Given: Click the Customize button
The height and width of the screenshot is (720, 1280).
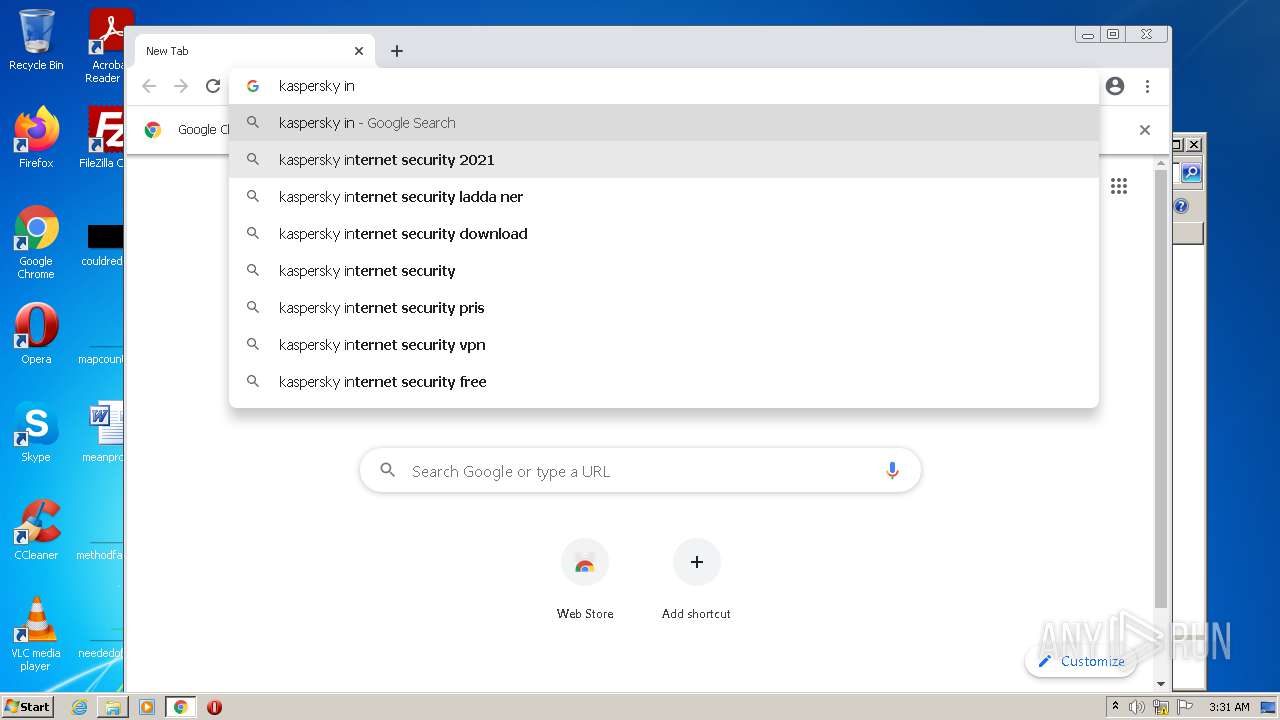Looking at the screenshot, I should pyautogui.click(x=1081, y=661).
